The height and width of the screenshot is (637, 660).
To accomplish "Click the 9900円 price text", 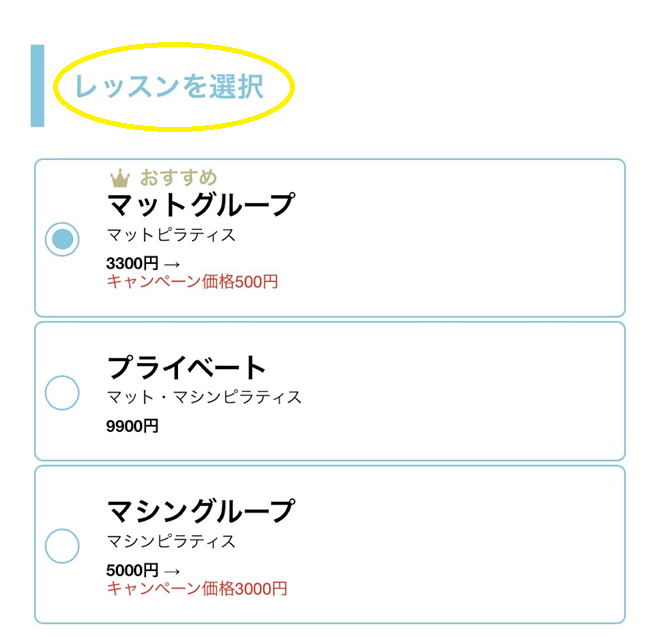I will [132, 426].
